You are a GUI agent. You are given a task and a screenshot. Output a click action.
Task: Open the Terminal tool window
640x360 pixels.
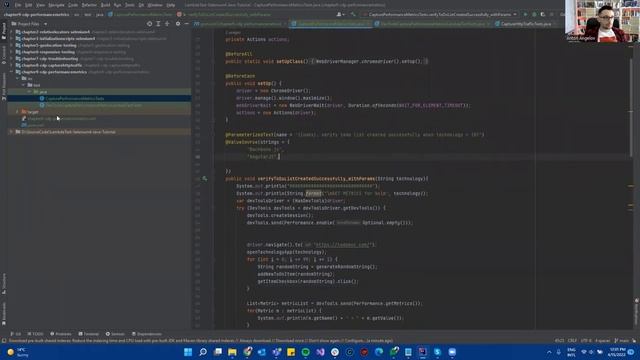point(89,334)
